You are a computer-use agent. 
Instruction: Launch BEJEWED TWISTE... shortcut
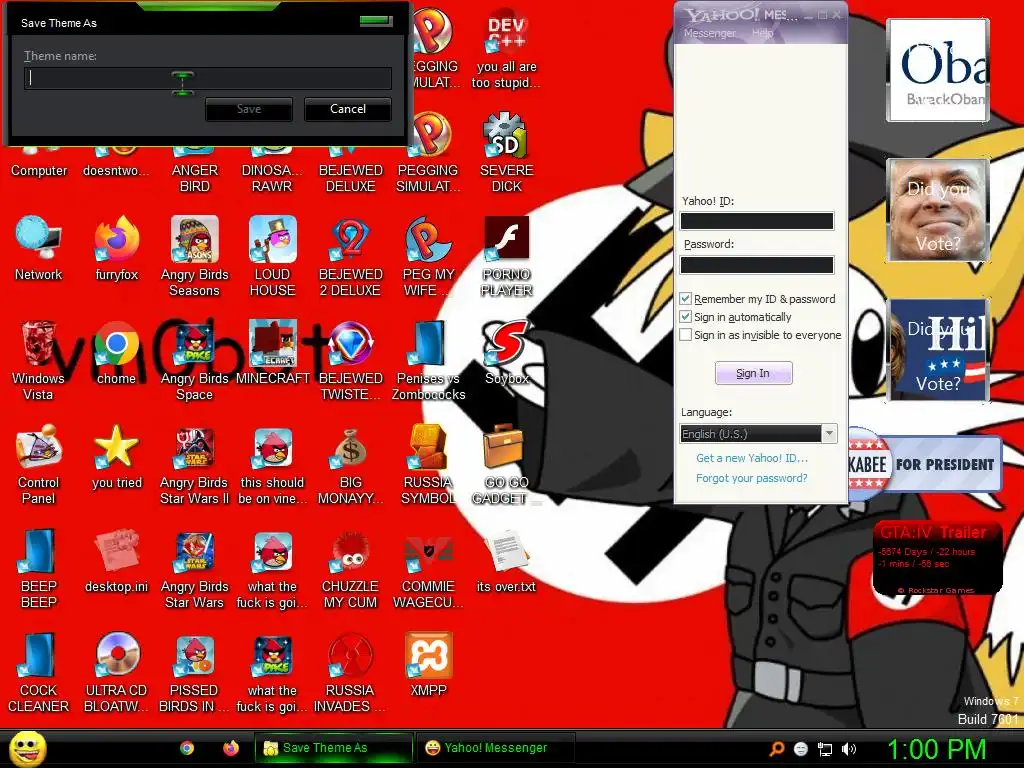[350, 360]
